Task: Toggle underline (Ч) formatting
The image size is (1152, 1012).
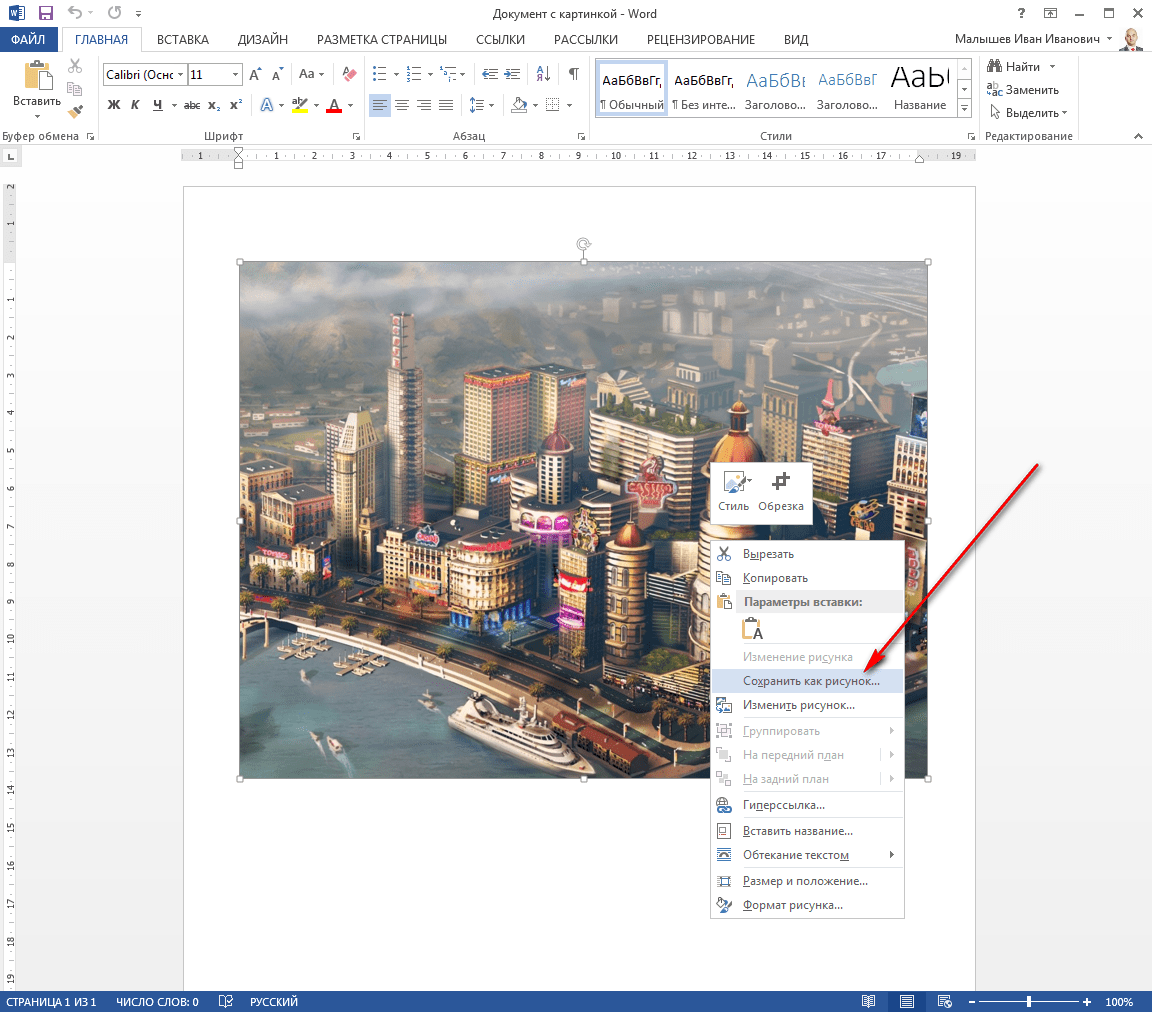Action: coord(157,105)
